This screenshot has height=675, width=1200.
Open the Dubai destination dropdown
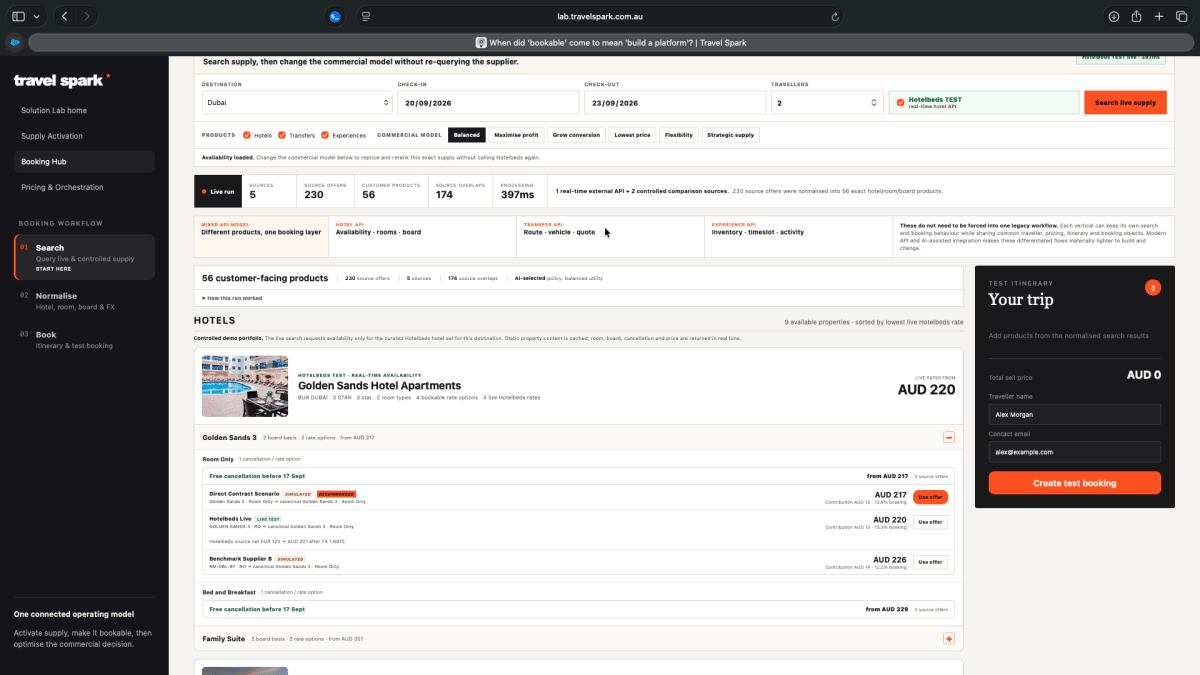tap(297, 102)
